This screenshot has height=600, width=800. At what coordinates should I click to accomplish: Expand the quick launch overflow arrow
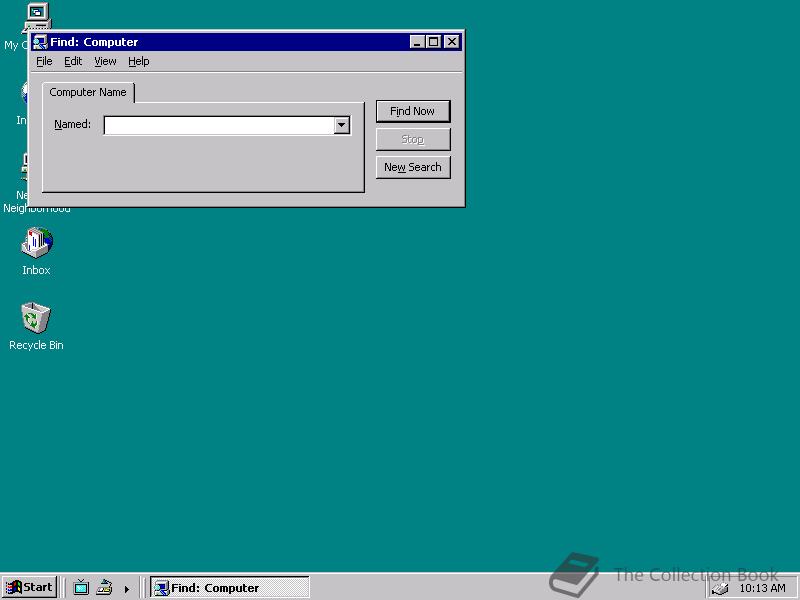coord(127,589)
